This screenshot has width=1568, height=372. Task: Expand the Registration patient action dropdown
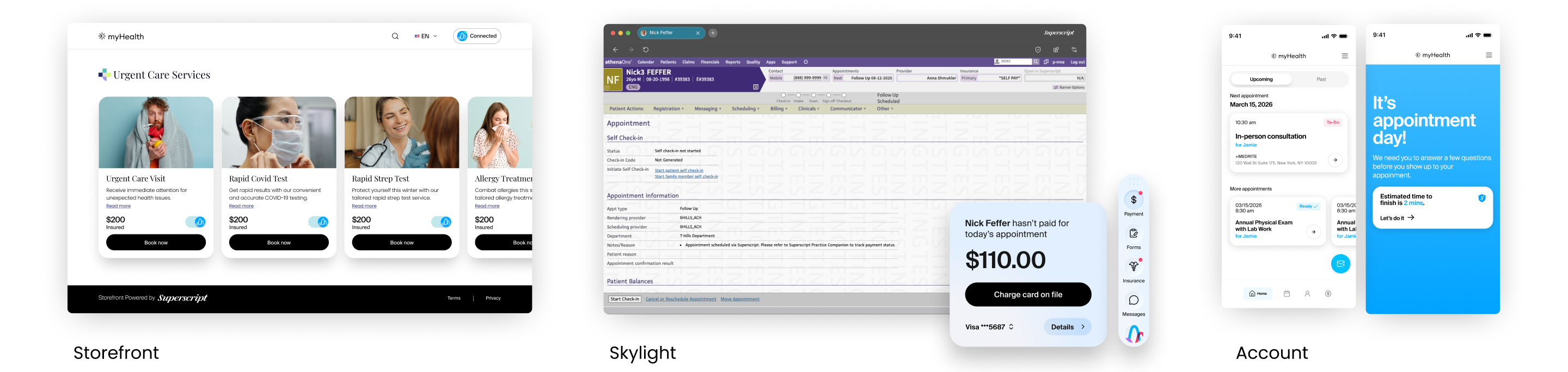tap(669, 109)
